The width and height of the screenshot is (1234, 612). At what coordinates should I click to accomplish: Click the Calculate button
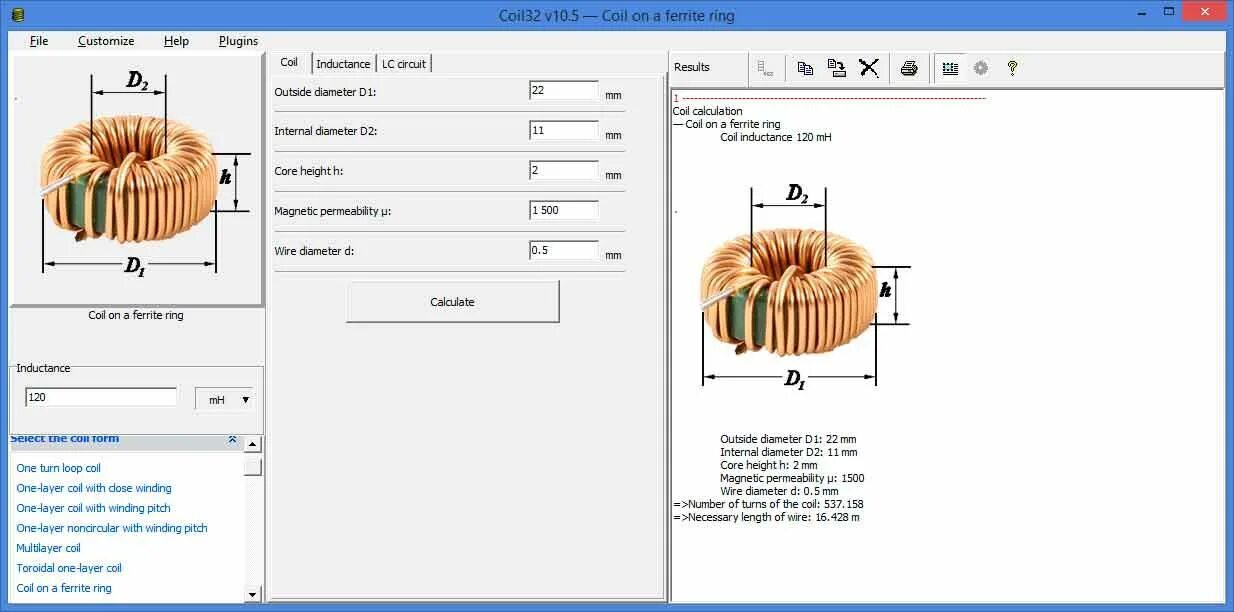[452, 302]
